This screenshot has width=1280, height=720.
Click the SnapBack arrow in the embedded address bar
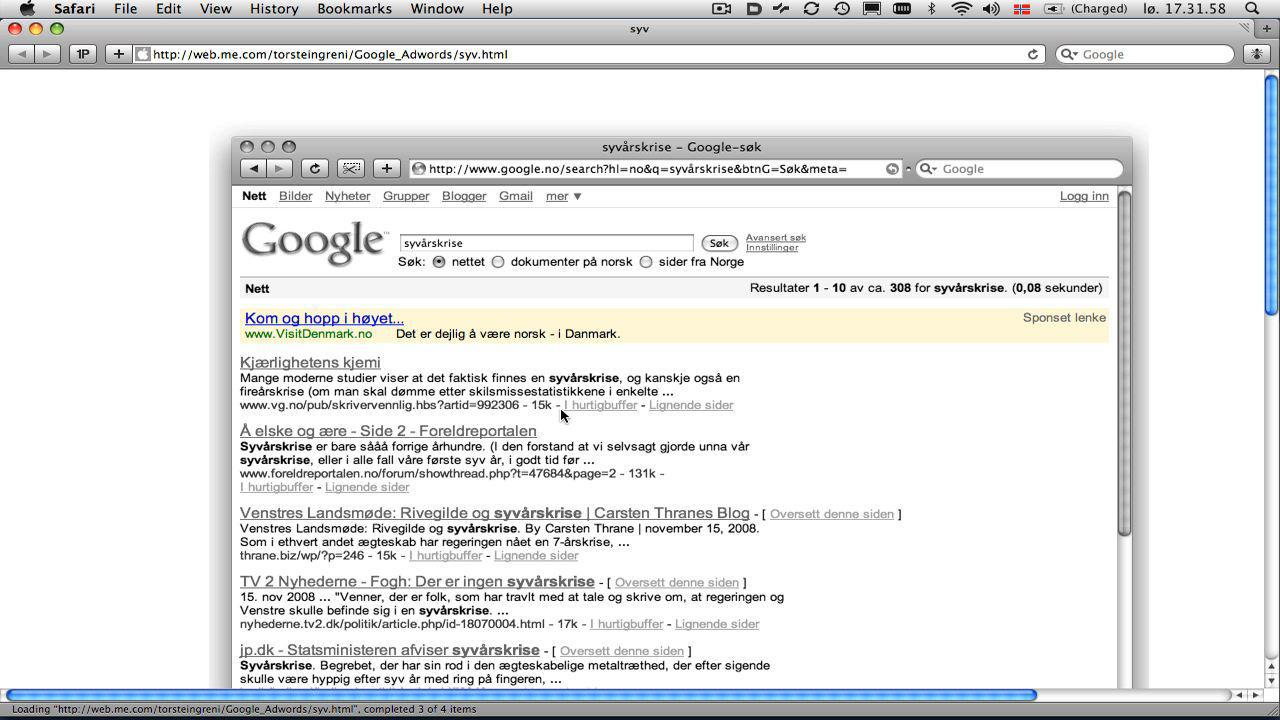892,169
